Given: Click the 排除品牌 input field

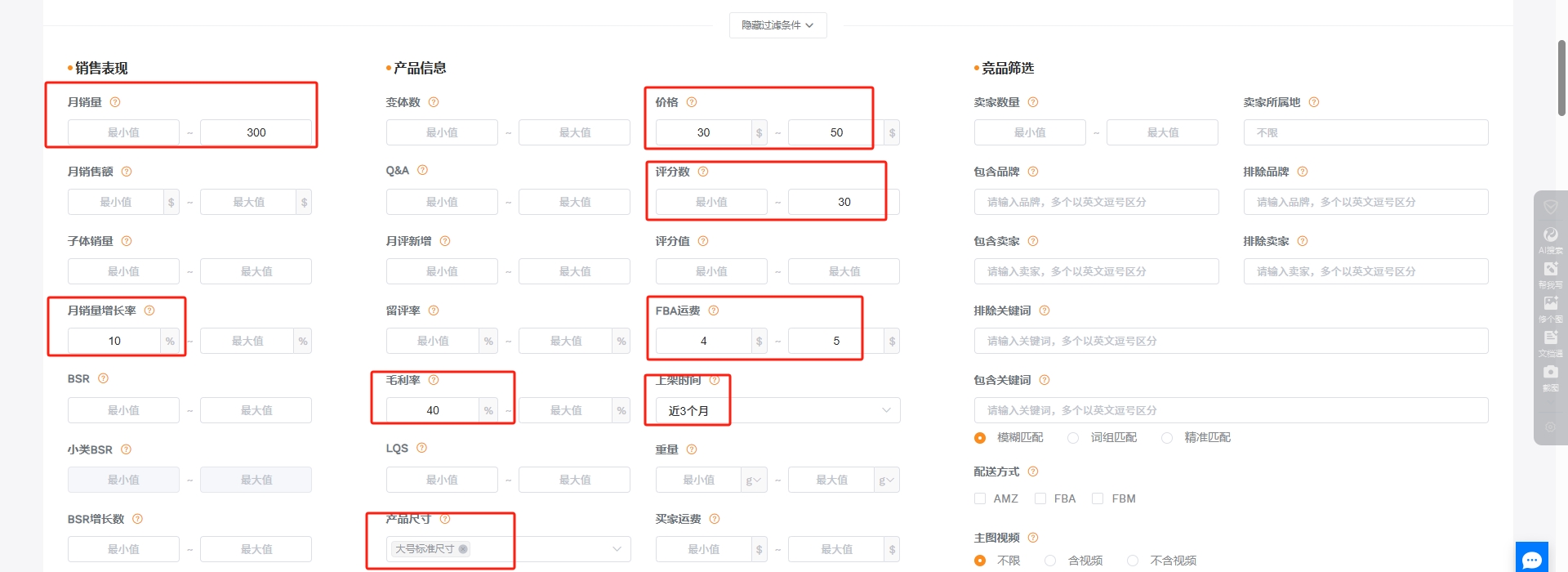Looking at the screenshot, I should [x=1365, y=202].
